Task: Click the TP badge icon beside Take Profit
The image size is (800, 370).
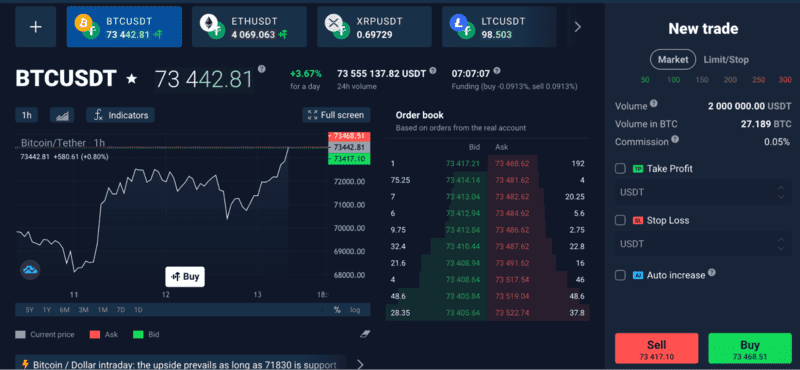Action: point(638,169)
